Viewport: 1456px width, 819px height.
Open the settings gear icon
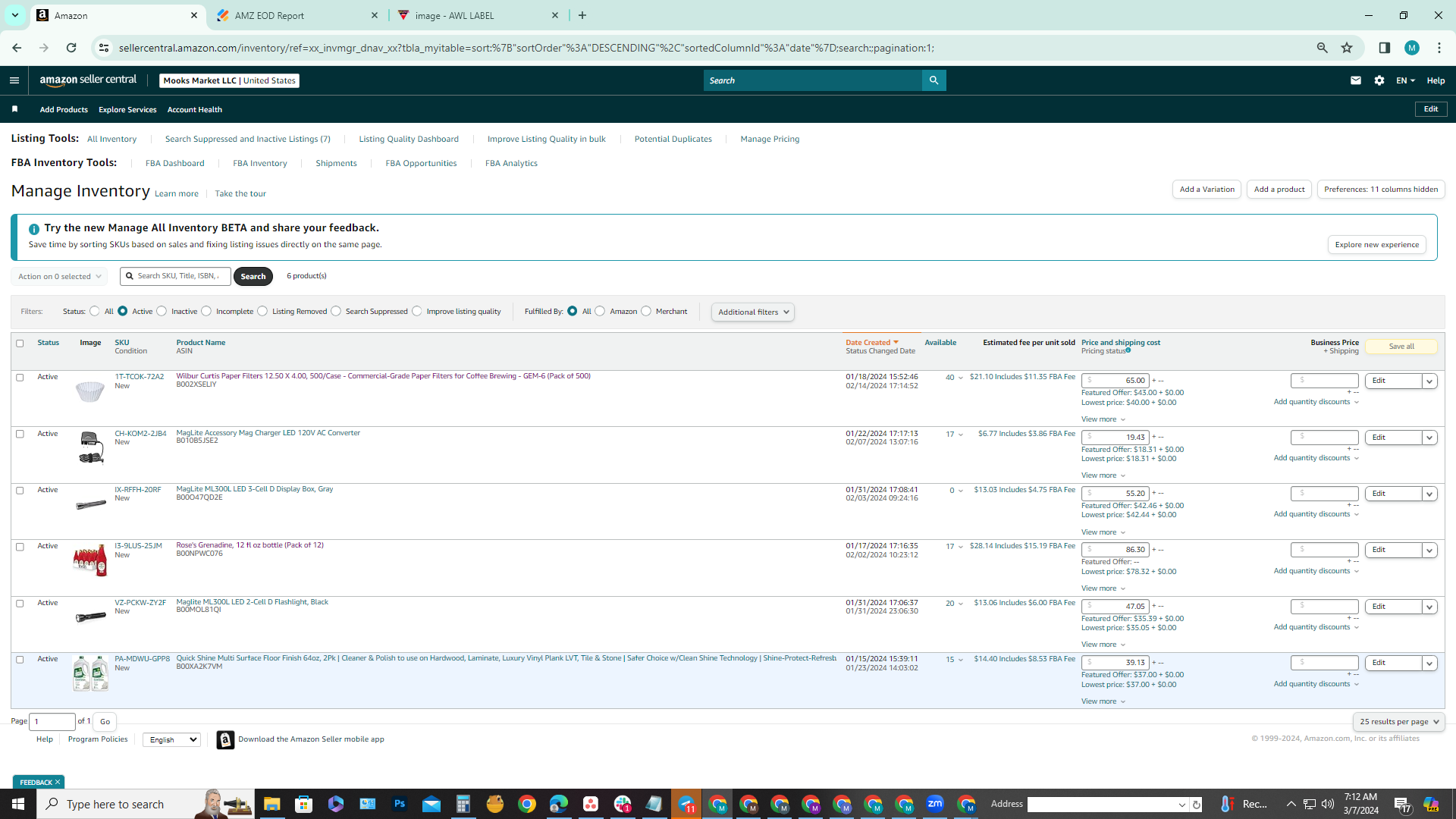click(x=1379, y=80)
